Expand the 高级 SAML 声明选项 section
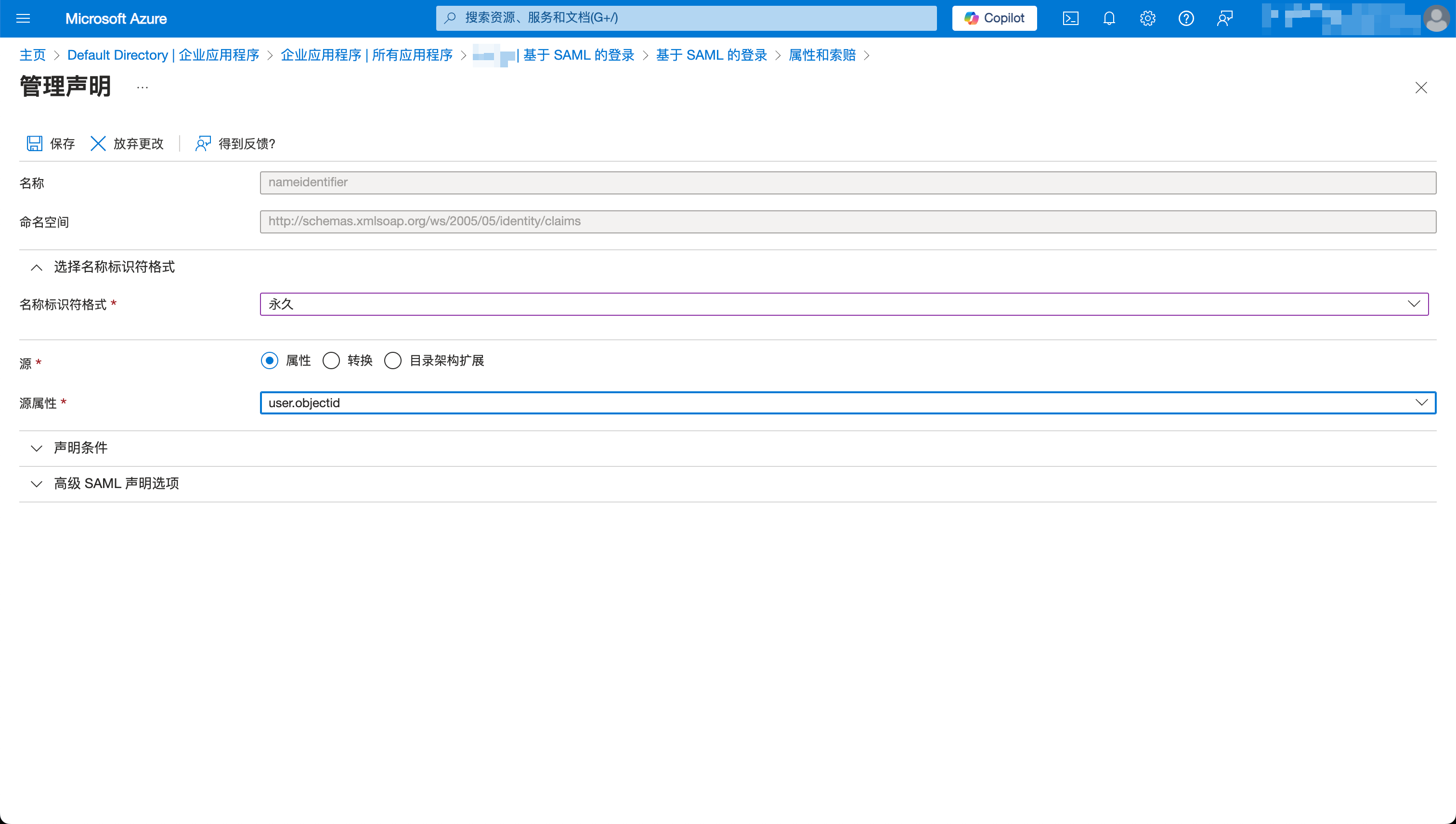Screen dimensions: 1456x824 click(116, 483)
